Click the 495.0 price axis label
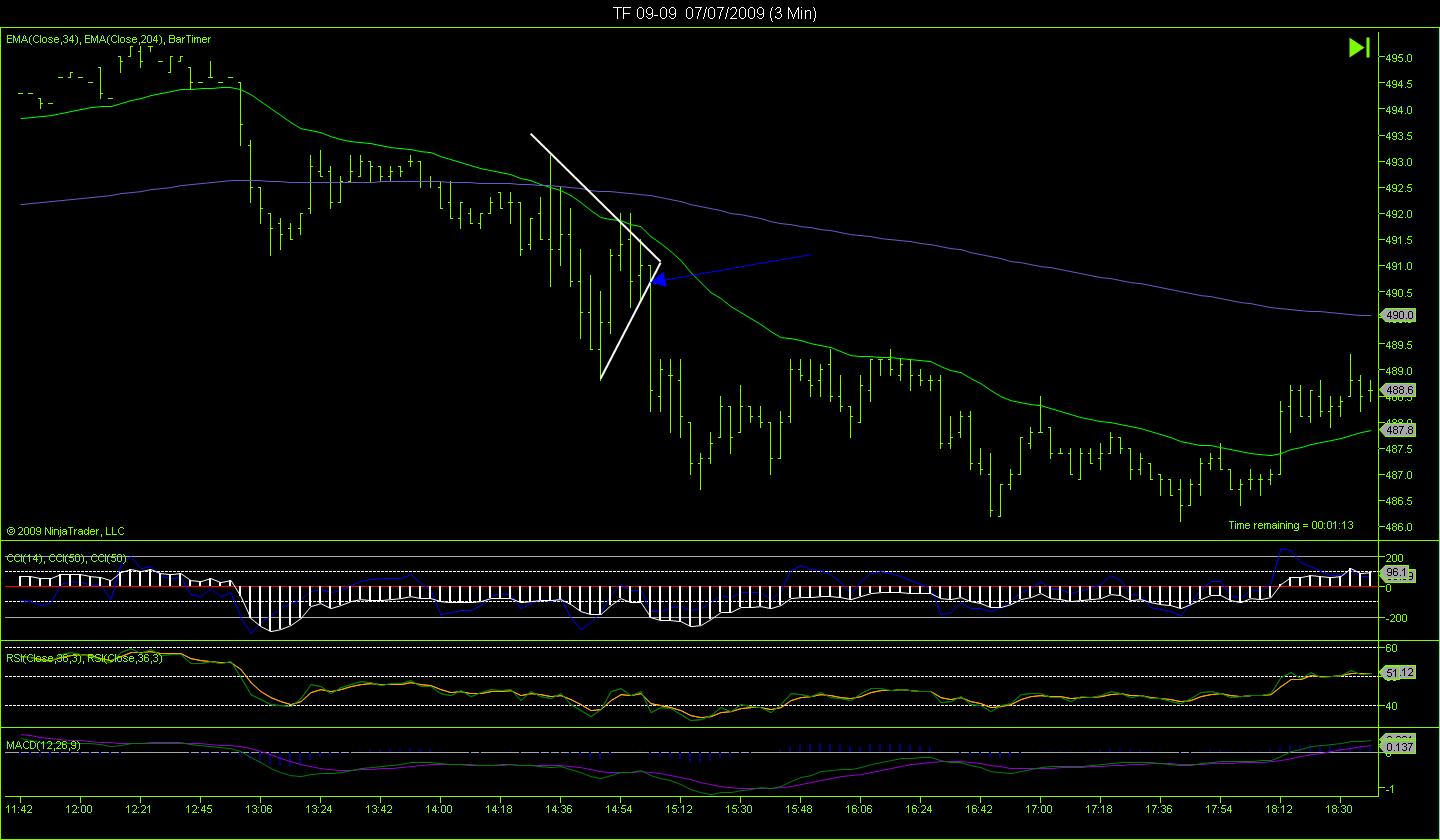 click(1399, 58)
